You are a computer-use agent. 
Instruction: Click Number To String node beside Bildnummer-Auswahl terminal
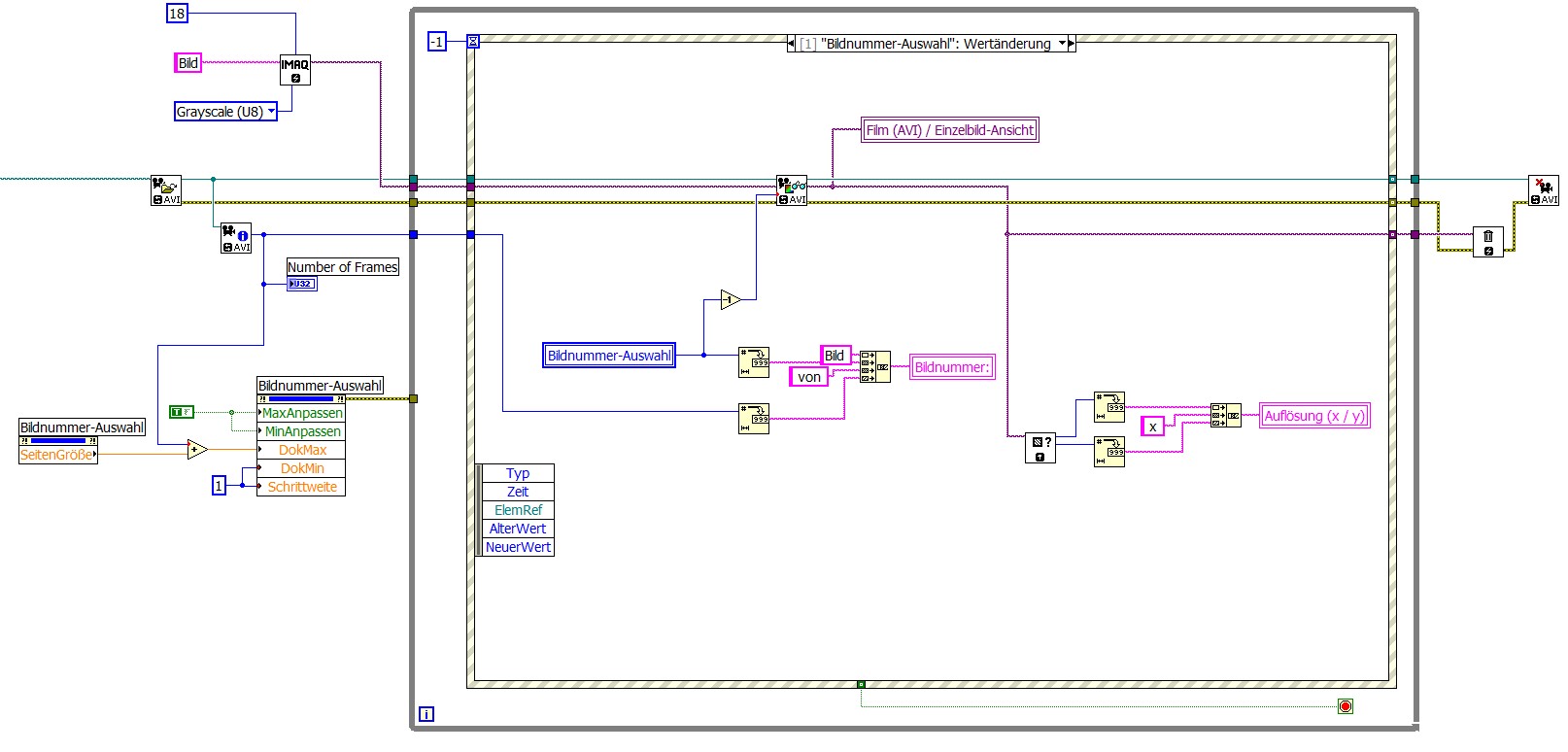click(754, 362)
